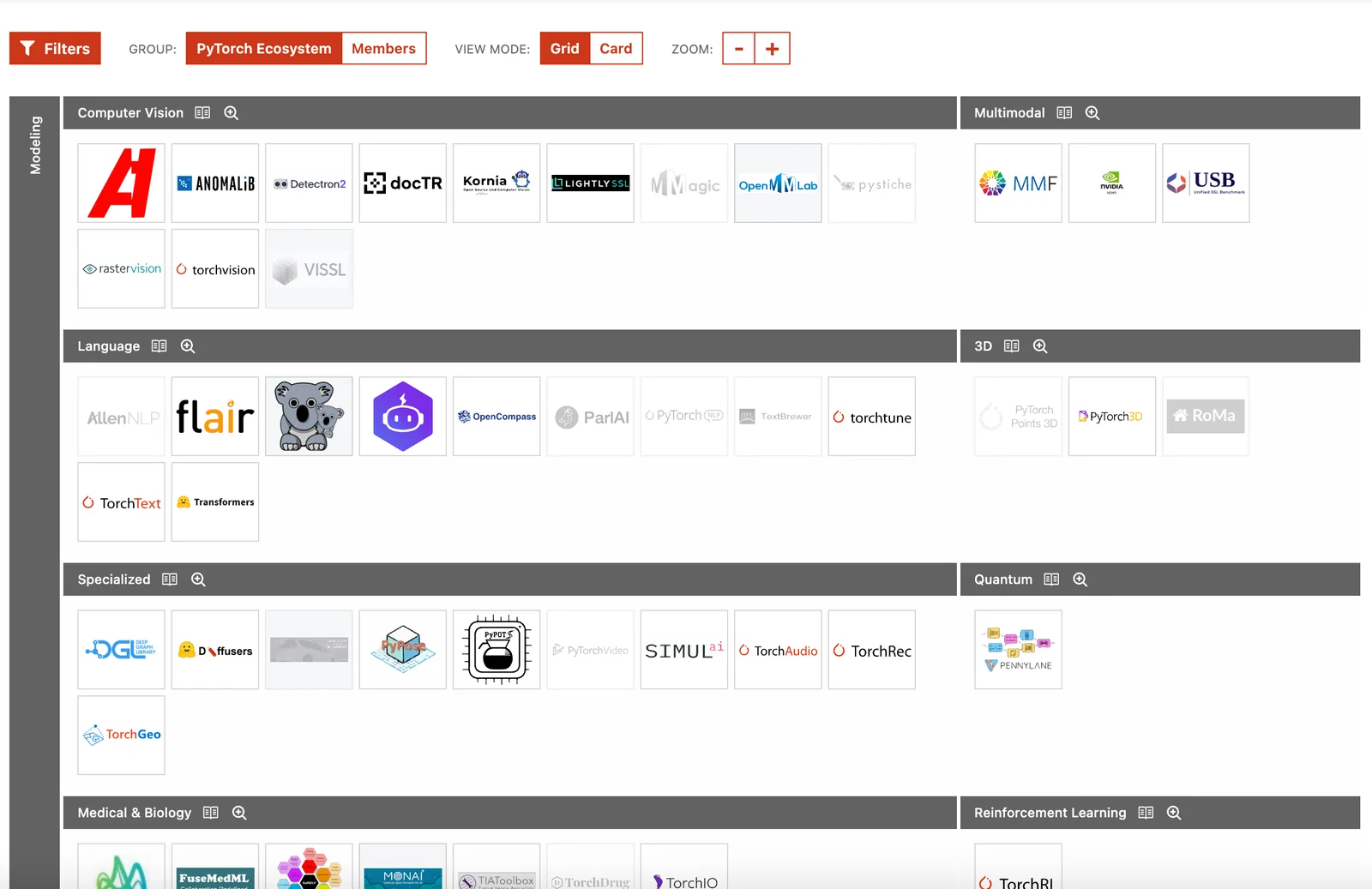Switch view mode to Card
The image size is (1372, 889).
615,49
